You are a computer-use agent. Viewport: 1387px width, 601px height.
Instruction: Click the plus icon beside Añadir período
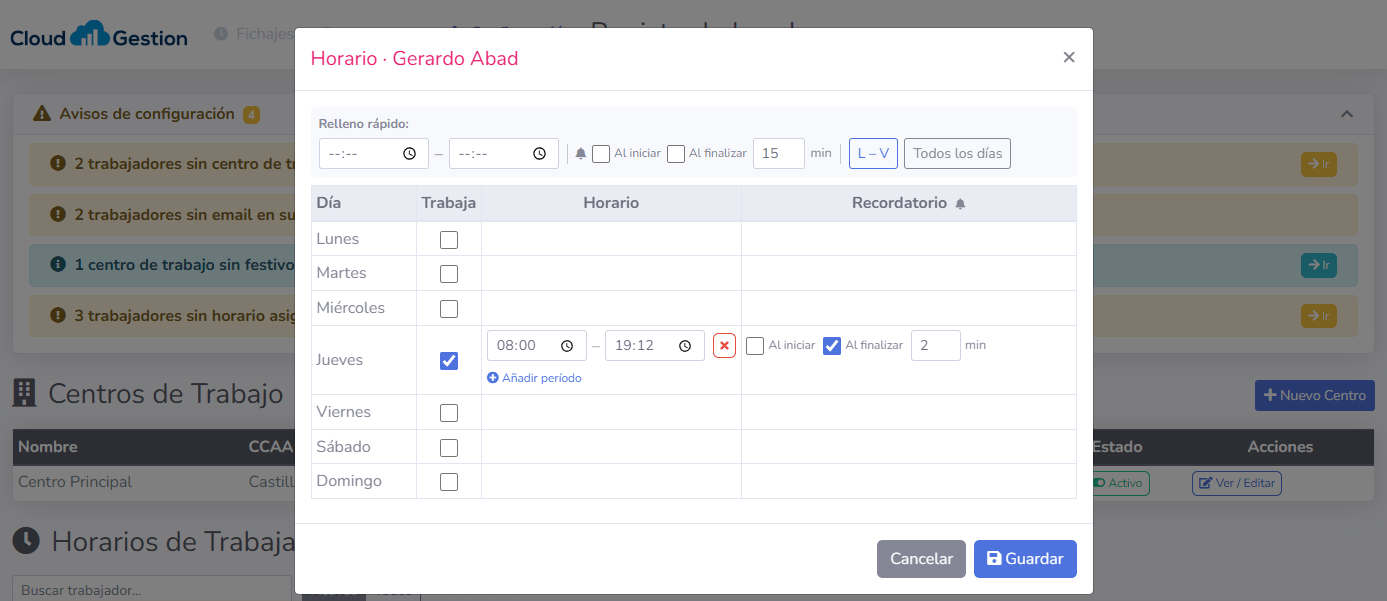[492, 378]
